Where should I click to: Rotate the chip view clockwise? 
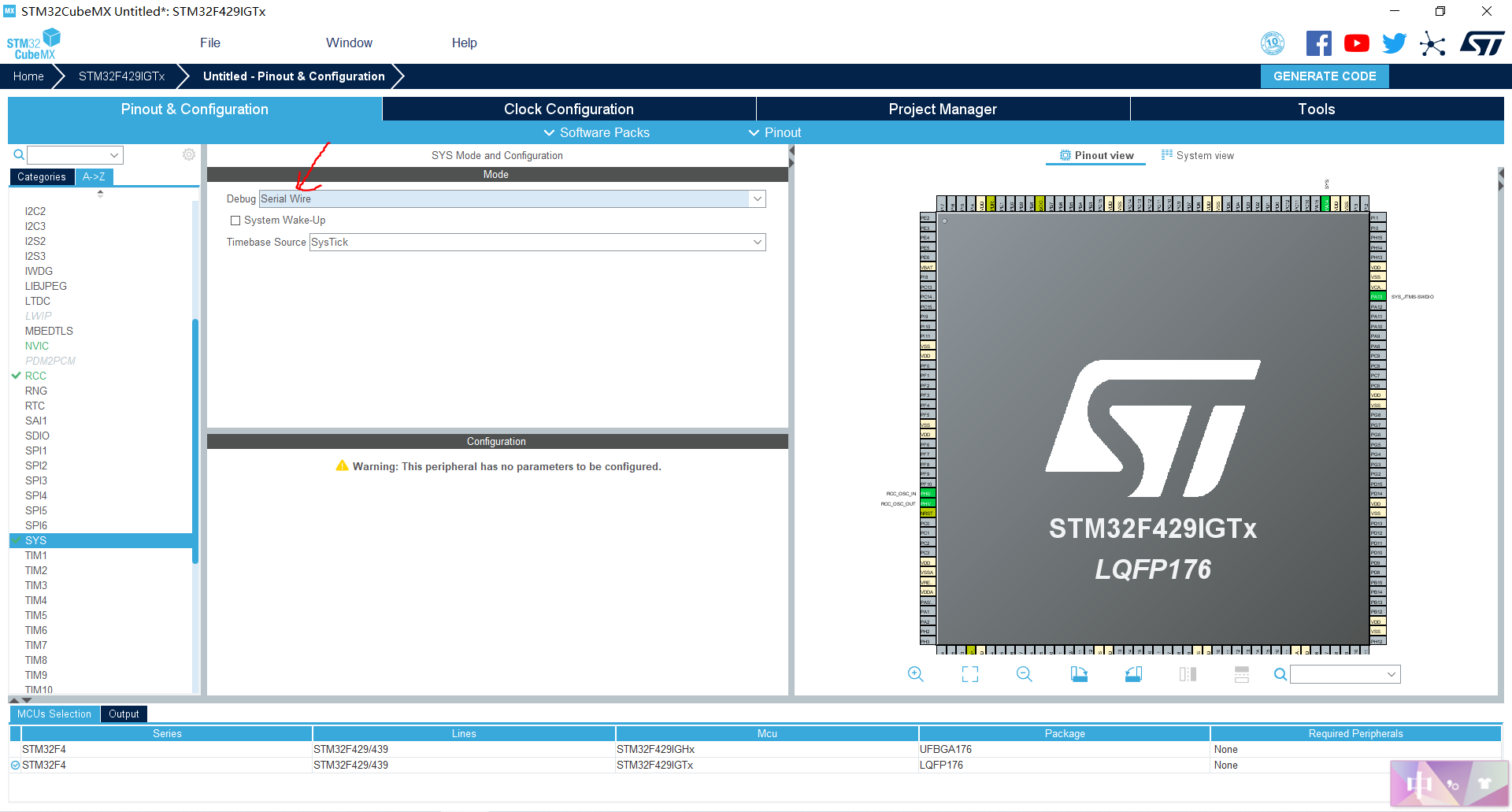click(x=1079, y=674)
